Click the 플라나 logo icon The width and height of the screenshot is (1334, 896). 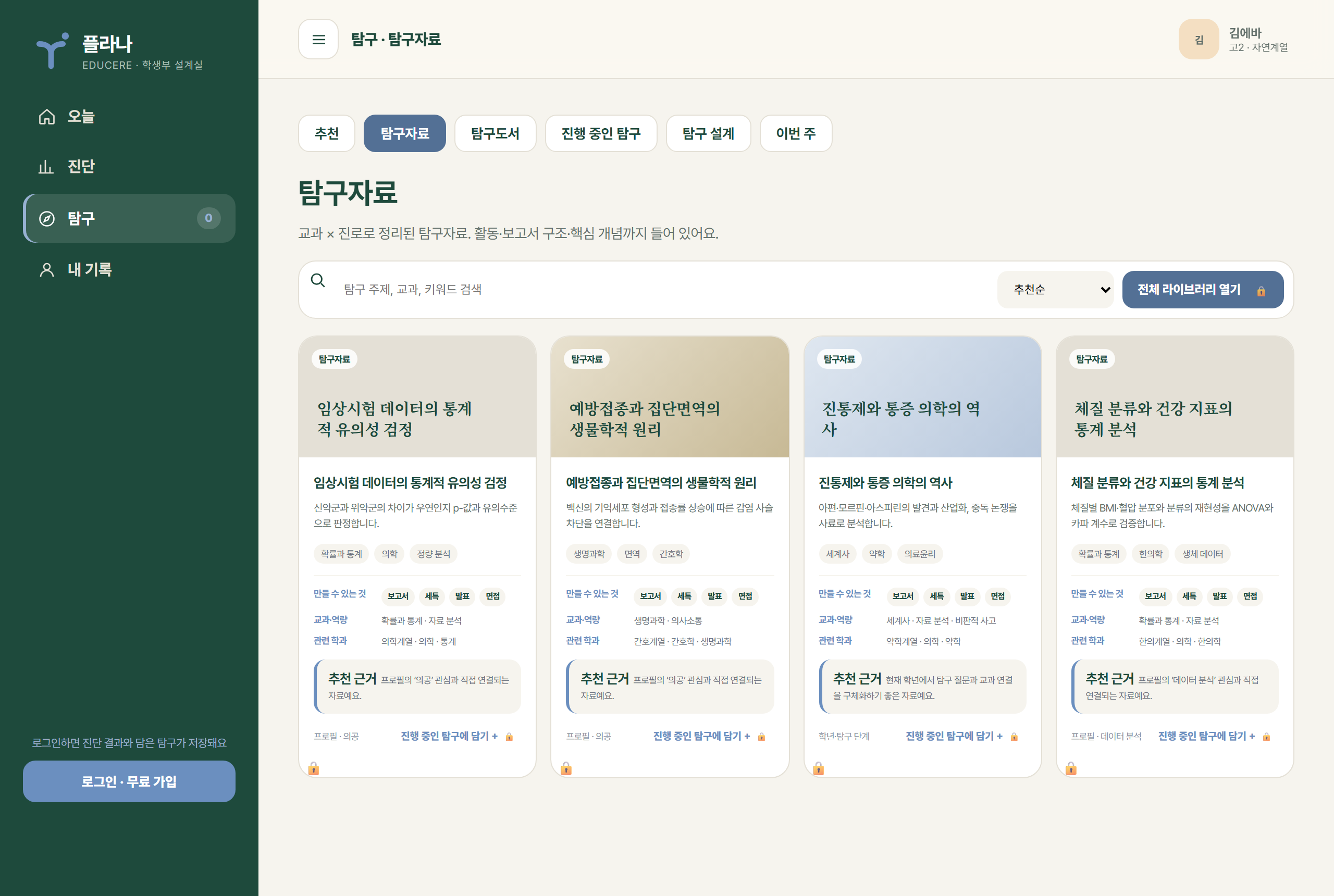click(x=53, y=51)
